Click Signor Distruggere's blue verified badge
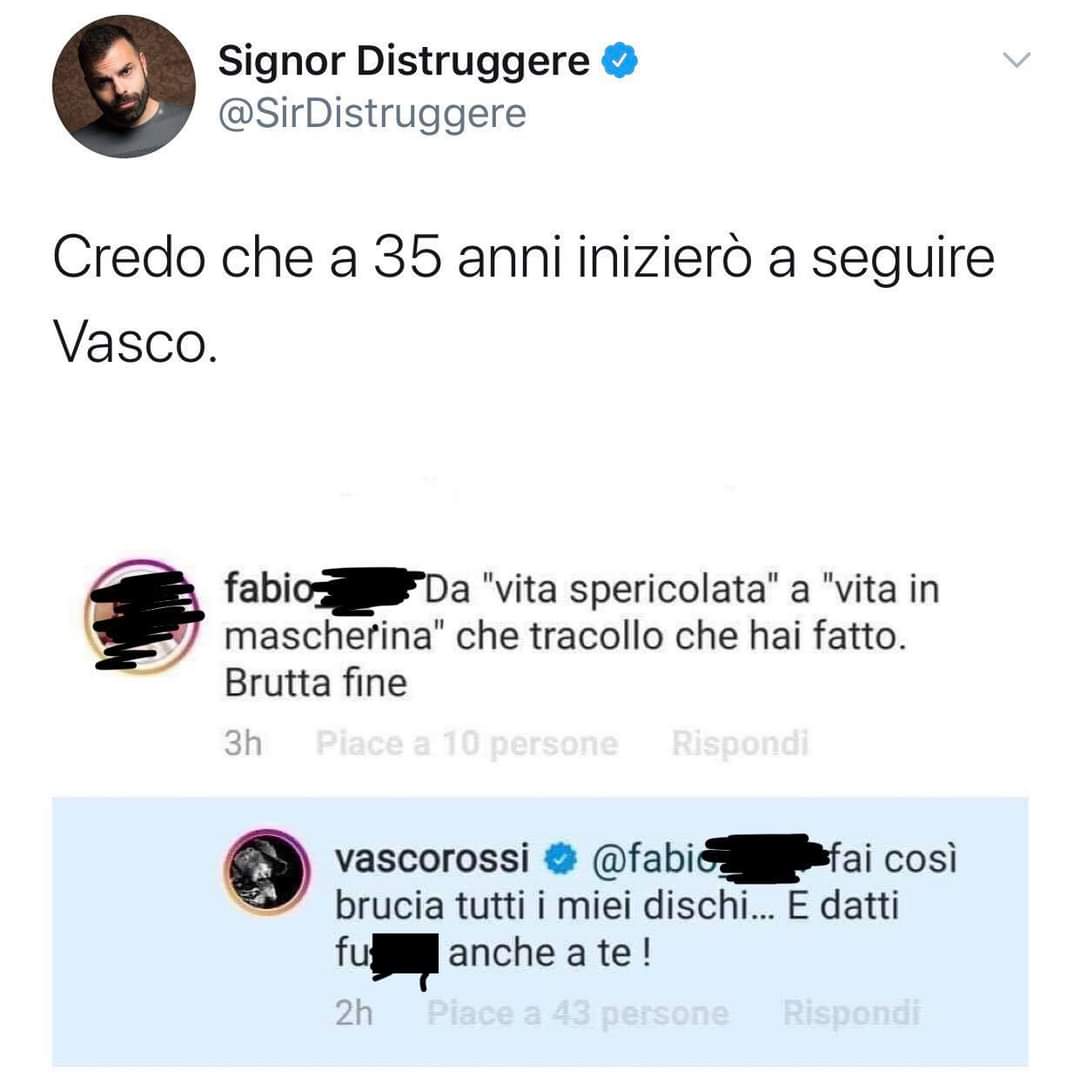Viewport: 1080px width, 1090px height. [x=619, y=60]
